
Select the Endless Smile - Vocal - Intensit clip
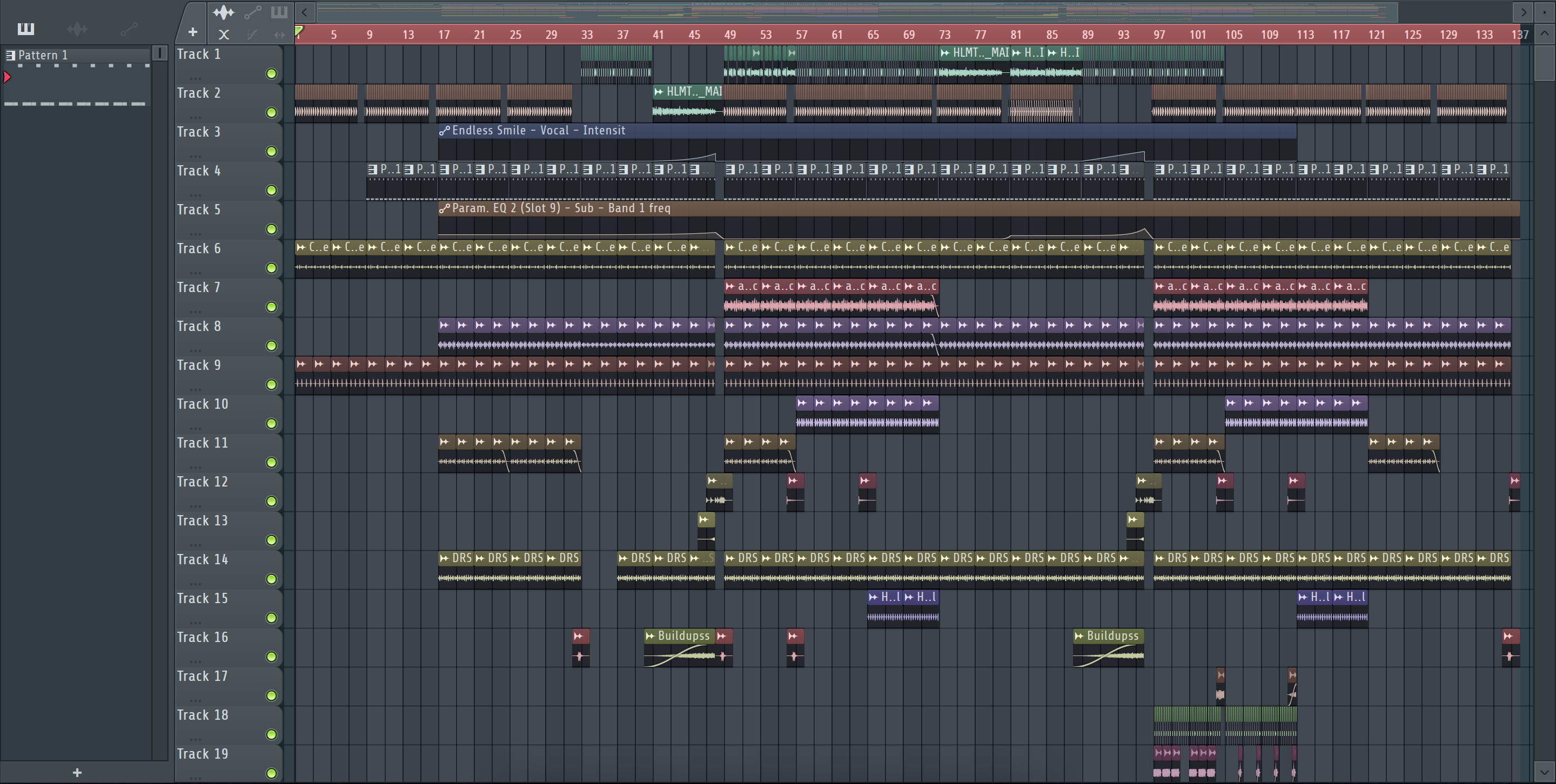pyautogui.click(x=867, y=143)
